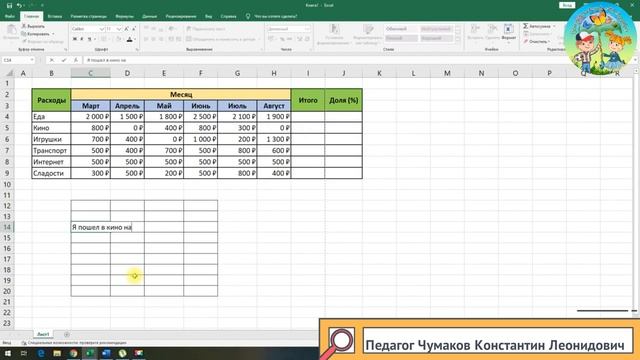Open the font color dropdown arrow
Viewport: 640px width, 360px height.
point(135,39)
